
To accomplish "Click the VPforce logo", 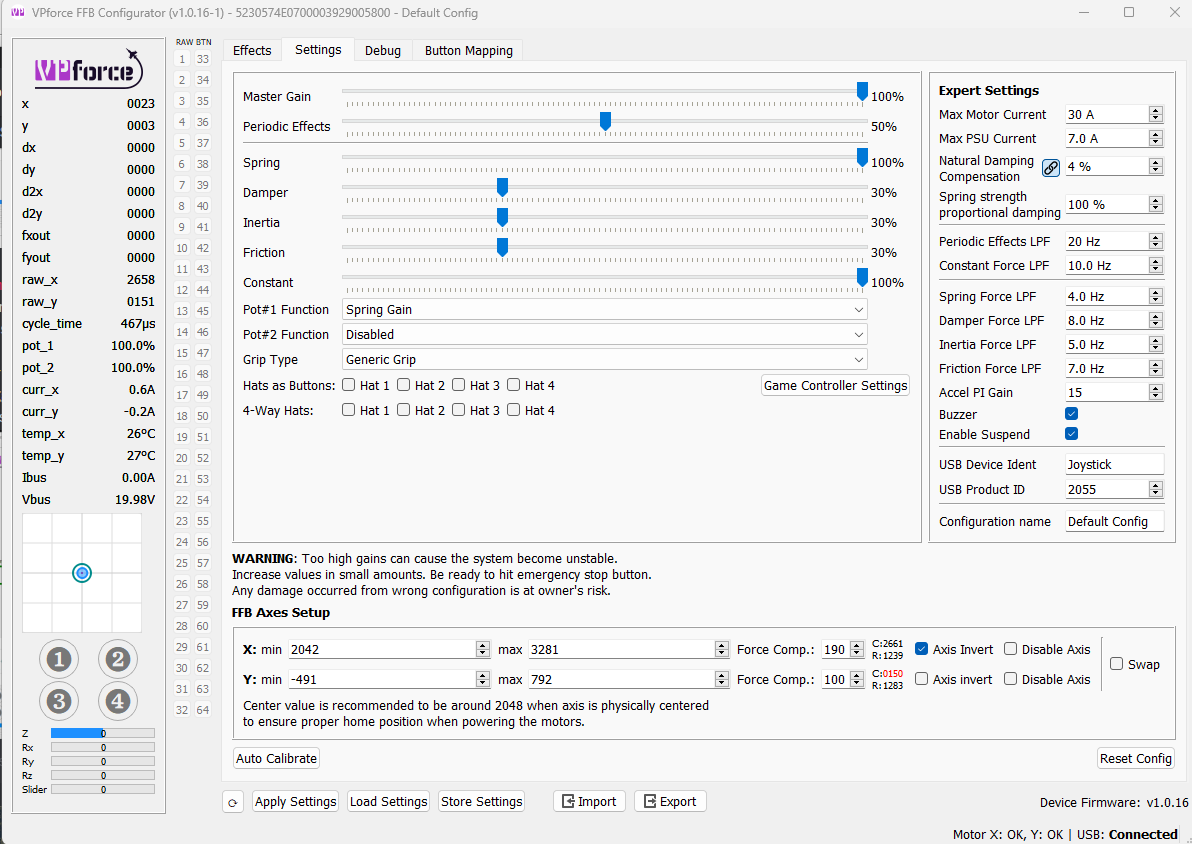I will click(88, 69).
